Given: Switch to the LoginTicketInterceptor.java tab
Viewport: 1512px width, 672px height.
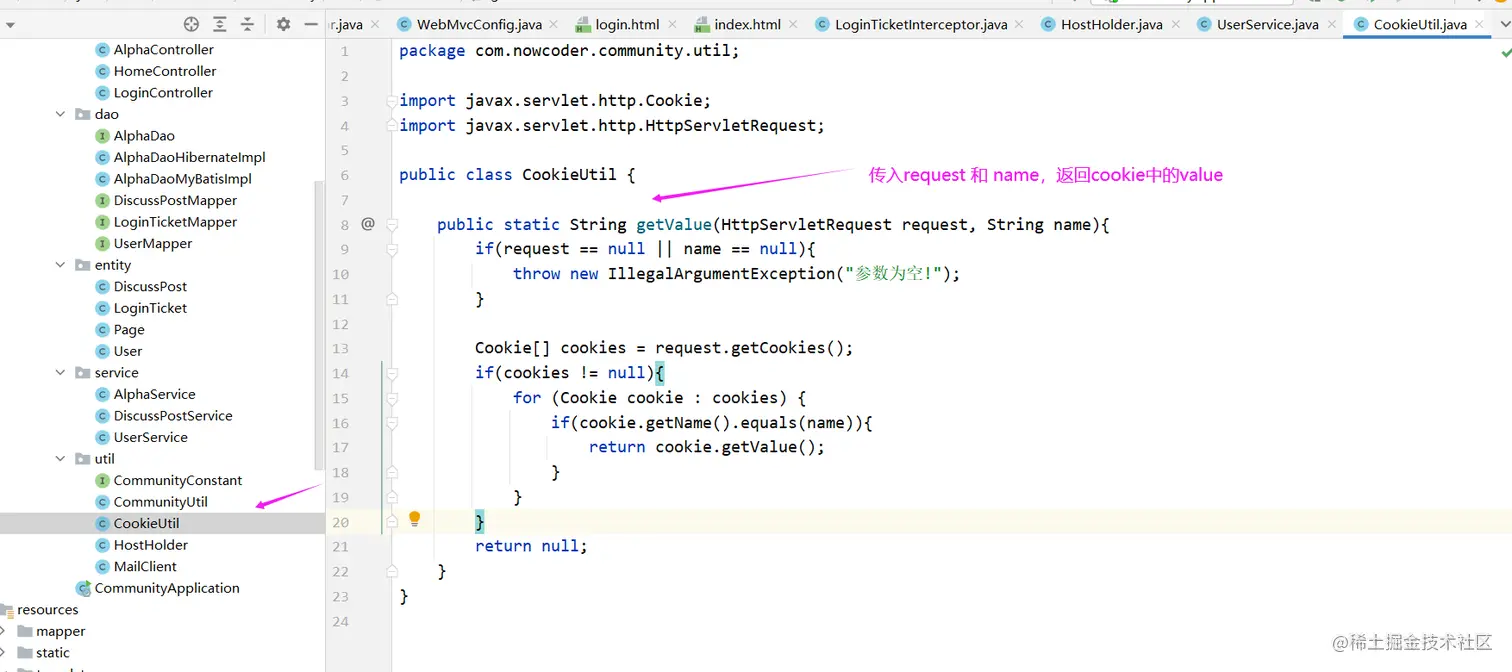Looking at the screenshot, I should tap(921, 24).
